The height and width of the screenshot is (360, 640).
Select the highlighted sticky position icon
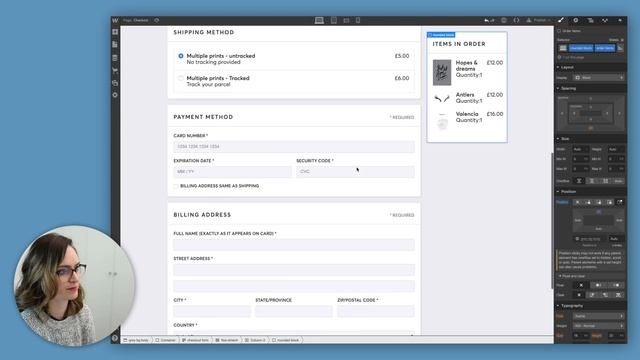coord(620,202)
